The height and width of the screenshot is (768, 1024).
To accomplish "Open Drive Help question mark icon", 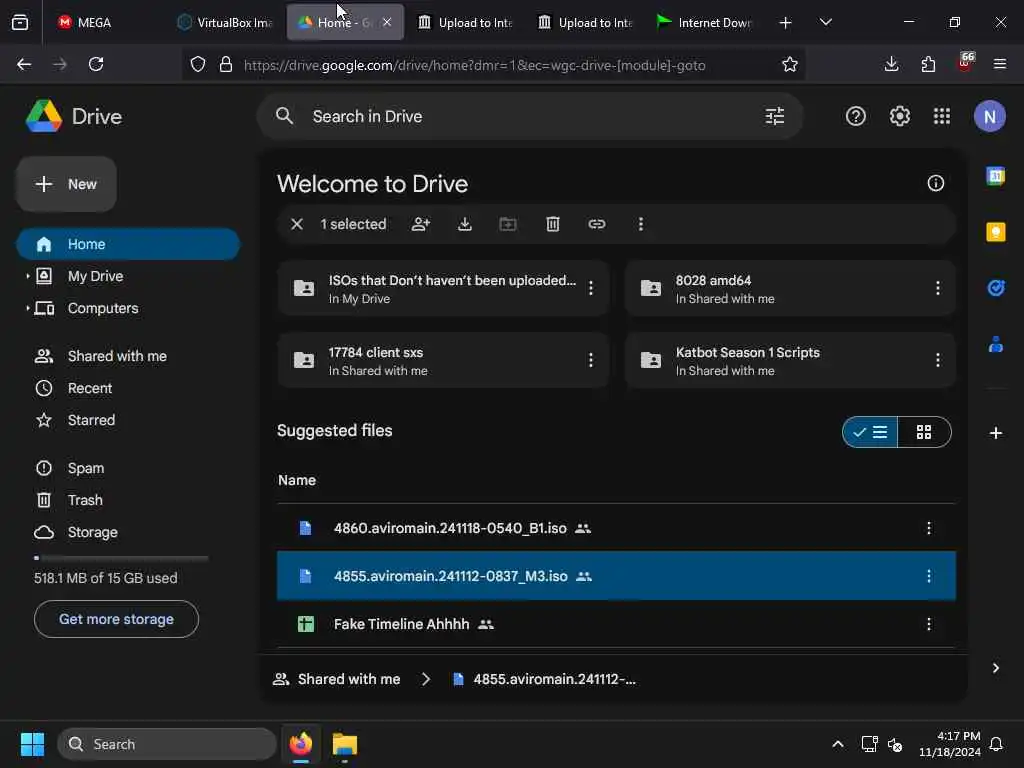I will tap(856, 116).
